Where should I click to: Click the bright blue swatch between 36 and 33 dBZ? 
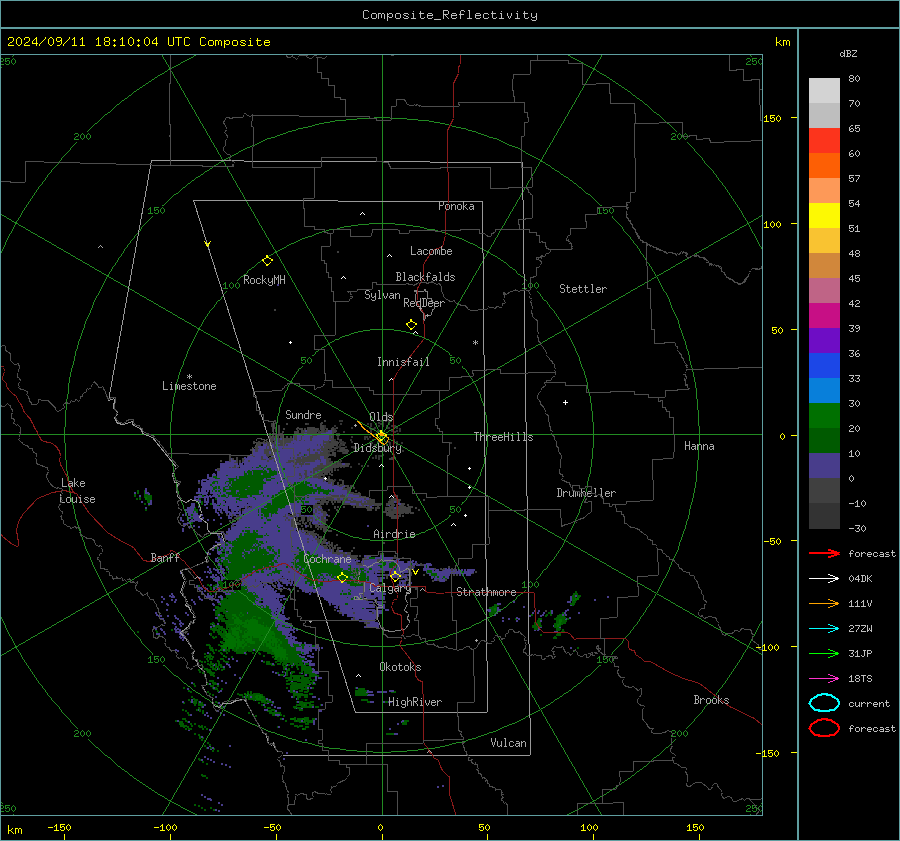(824, 366)
